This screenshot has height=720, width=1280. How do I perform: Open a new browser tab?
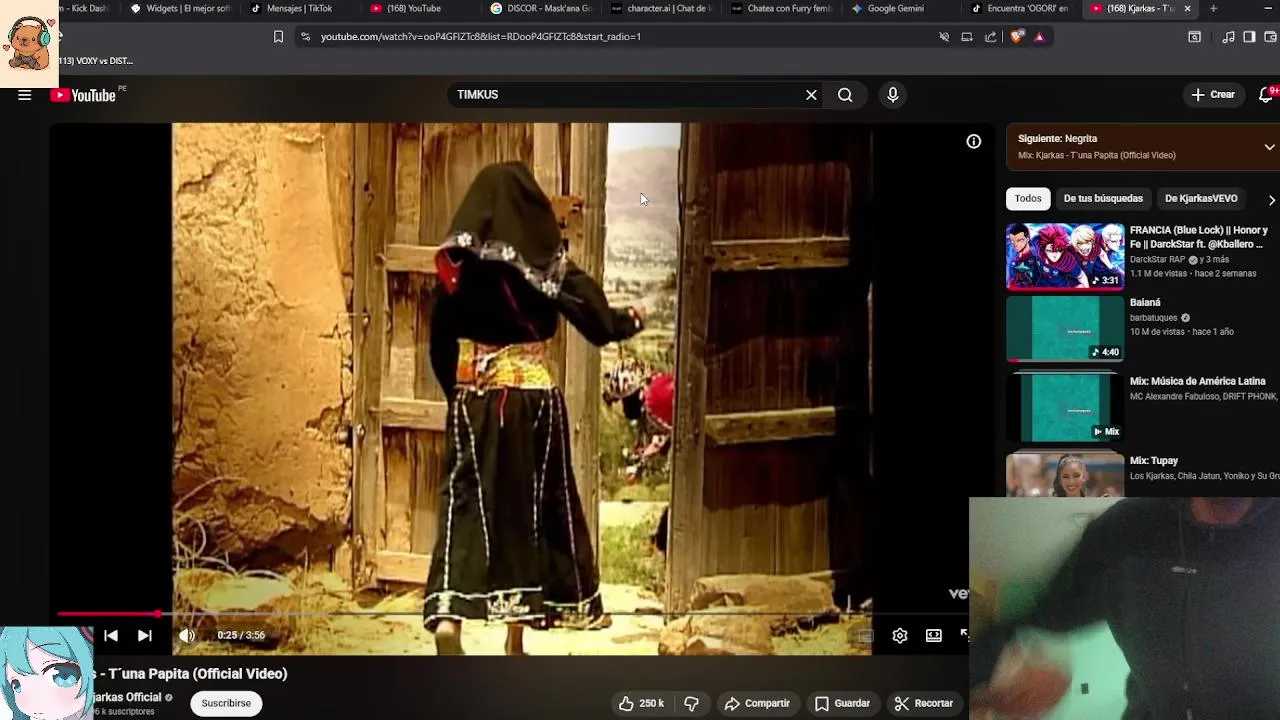[x=1213, y=9]
